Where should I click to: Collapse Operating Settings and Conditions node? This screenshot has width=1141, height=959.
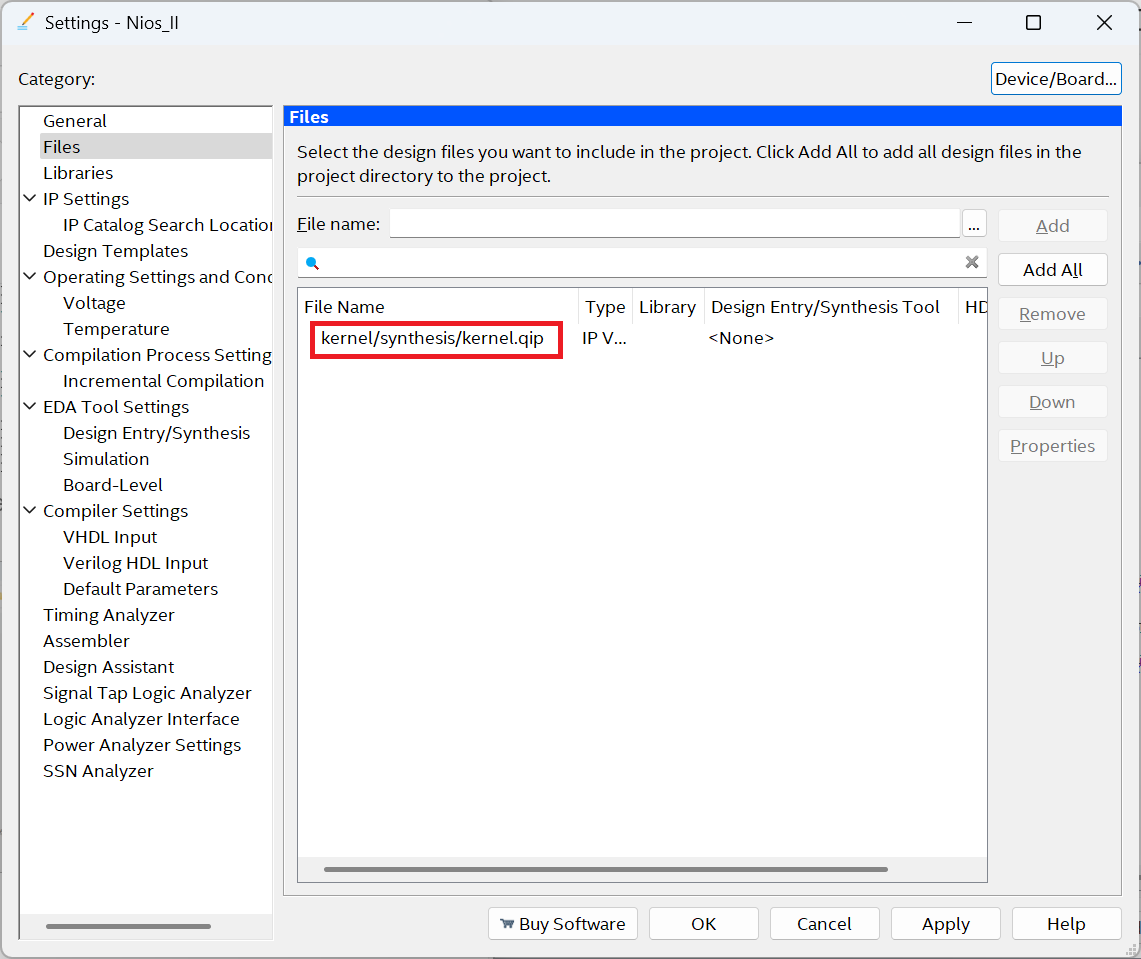tap(30, 276)
